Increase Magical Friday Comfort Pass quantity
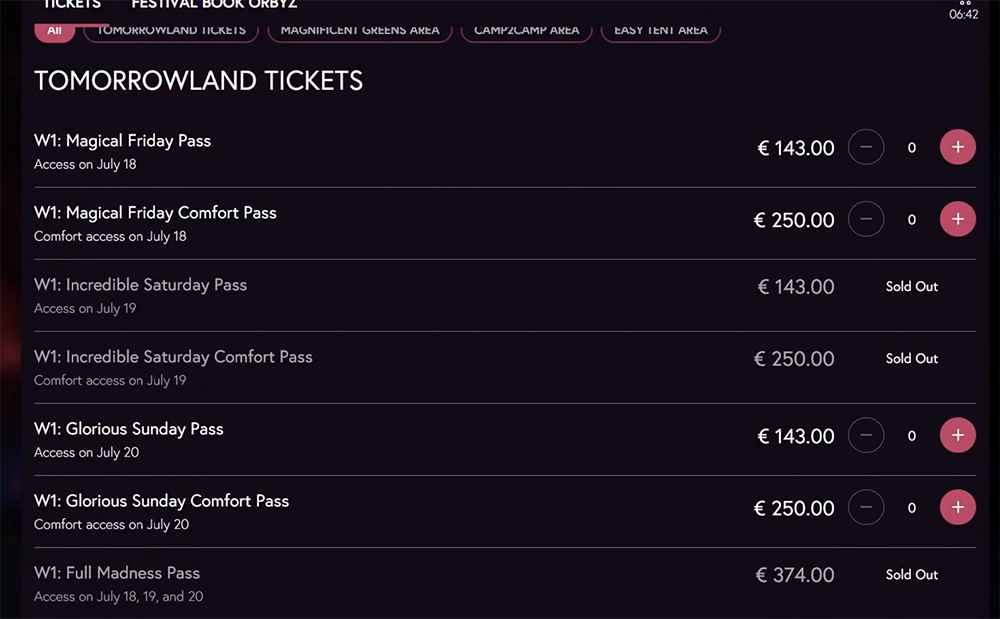This screenshot has width=1000, height=619. pos(957,219)
